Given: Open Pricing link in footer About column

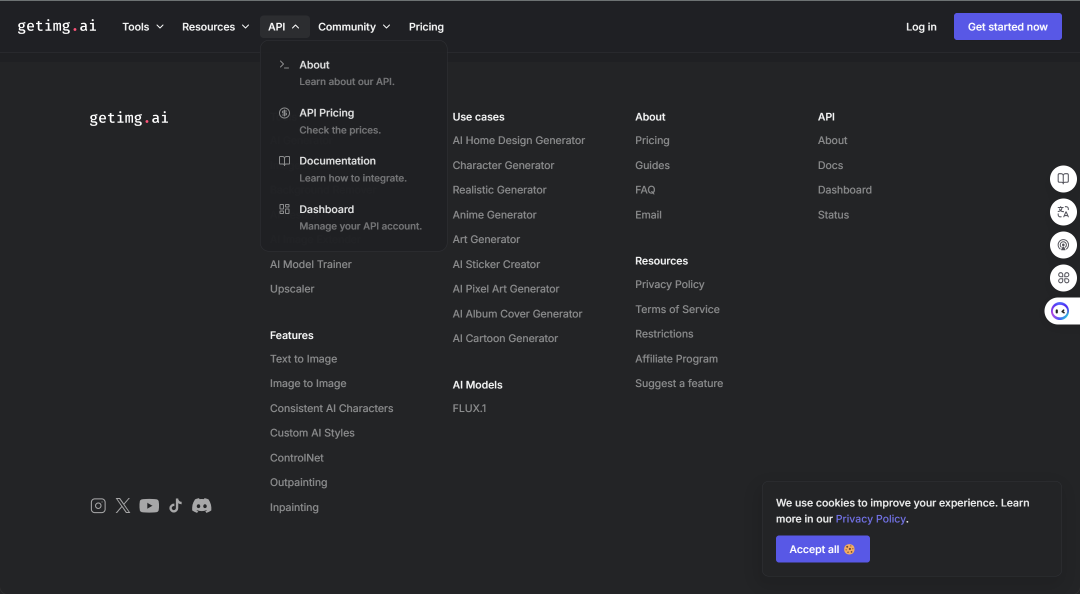Looking at the screenshot, I should pyautogui.click(x=652, y=141).
